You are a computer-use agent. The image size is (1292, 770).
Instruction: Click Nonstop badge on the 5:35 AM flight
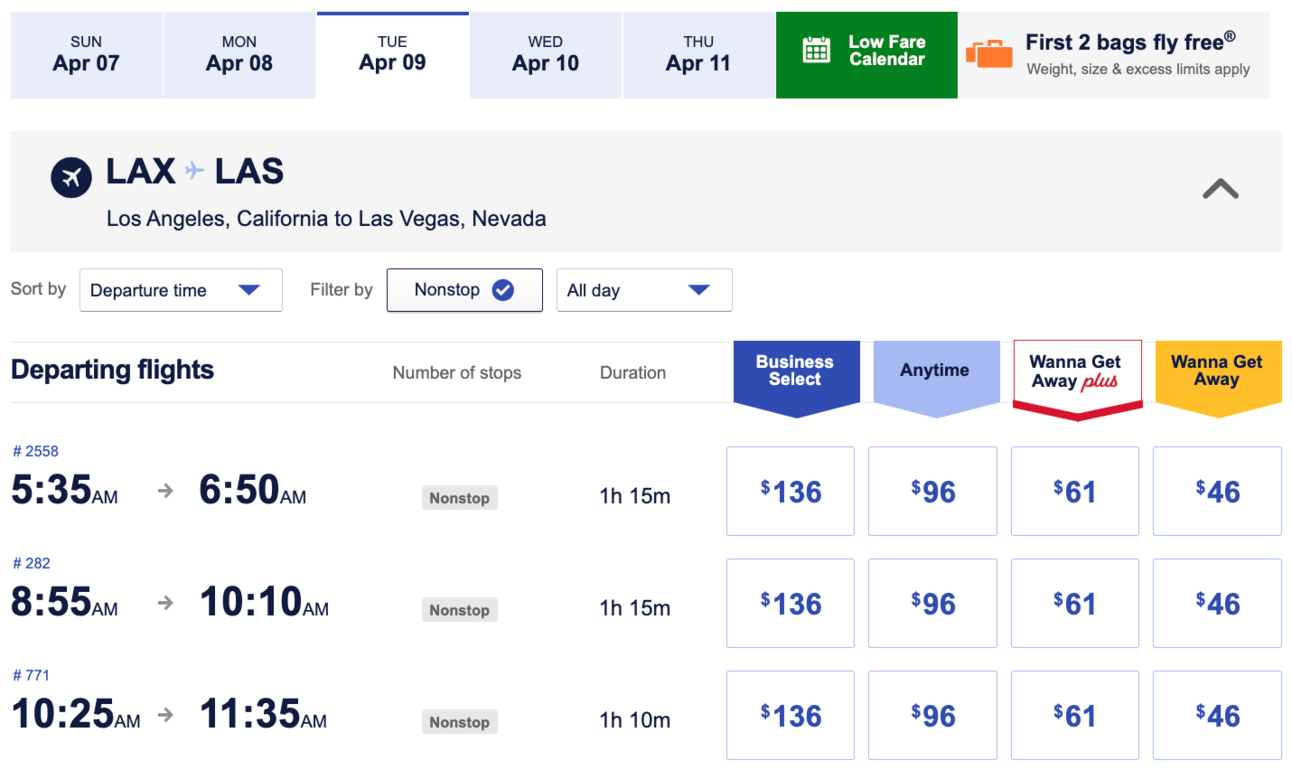[x=459, y=498]
